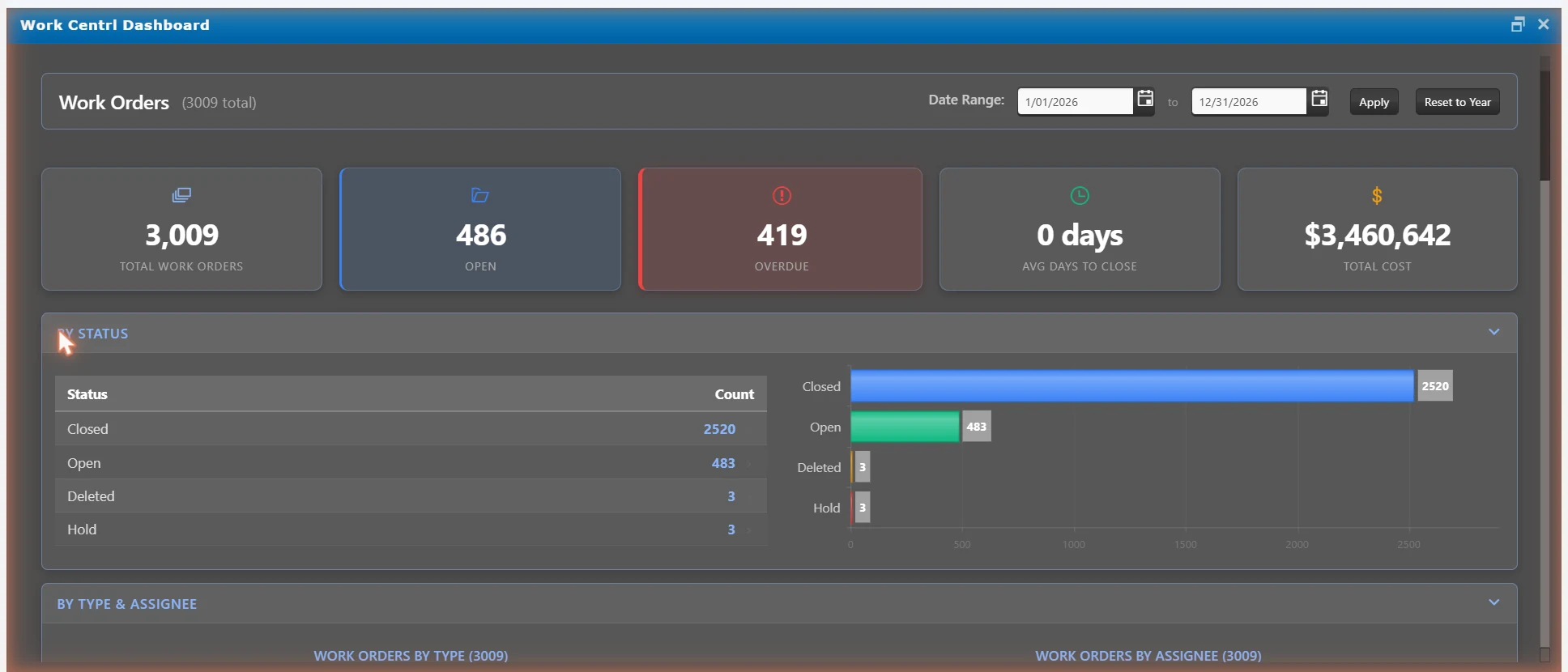Select the Deleted row label in status table
The height and width of the screenshot is (672, 1568).
pos(91,496)
